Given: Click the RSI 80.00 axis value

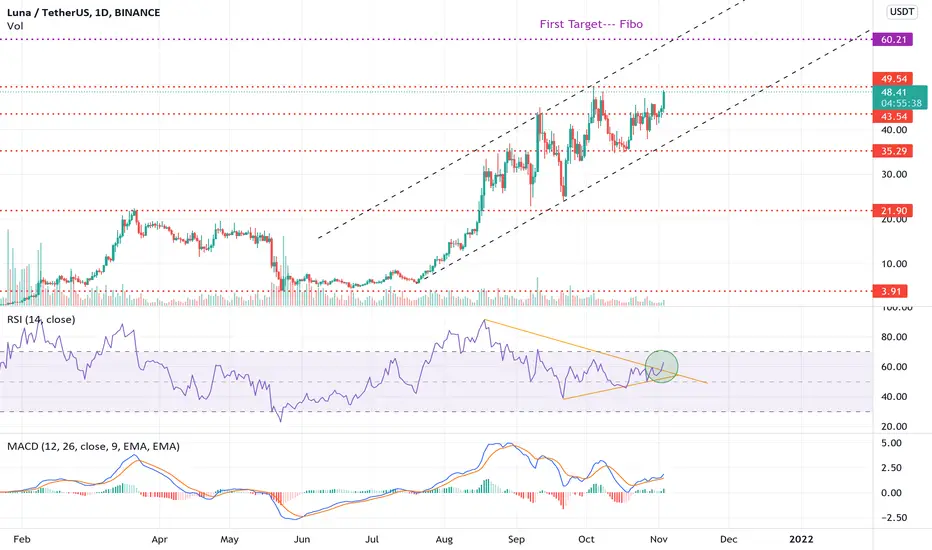Looking at the screenshot, I should tap(894, 337).
